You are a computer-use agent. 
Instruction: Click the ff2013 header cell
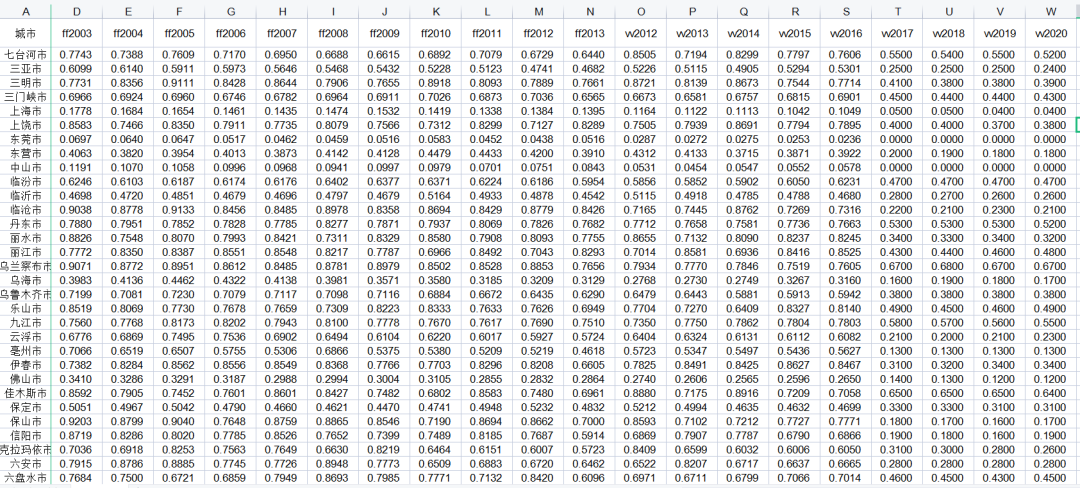tap(589, 33)
